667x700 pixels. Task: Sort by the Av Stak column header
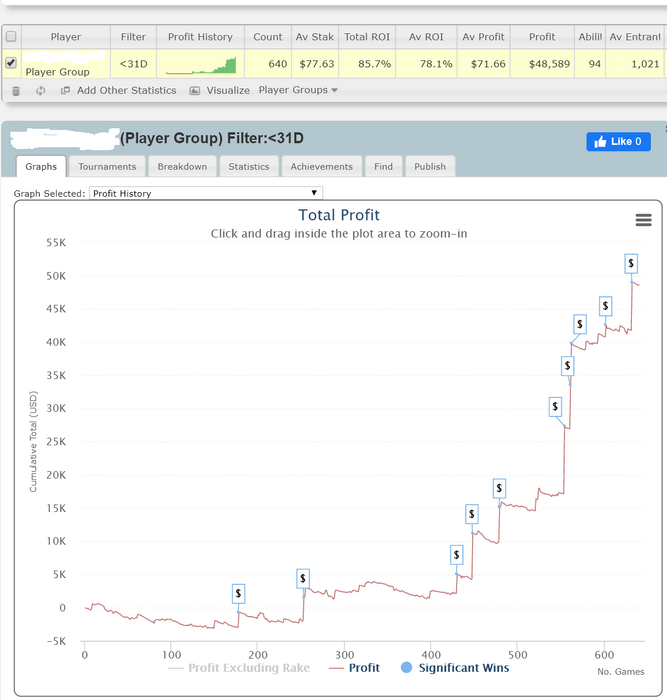[315, 37]
